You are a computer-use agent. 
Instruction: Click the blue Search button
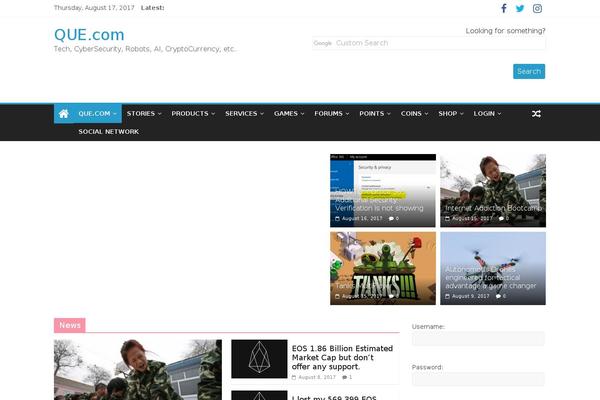point(529,72)
